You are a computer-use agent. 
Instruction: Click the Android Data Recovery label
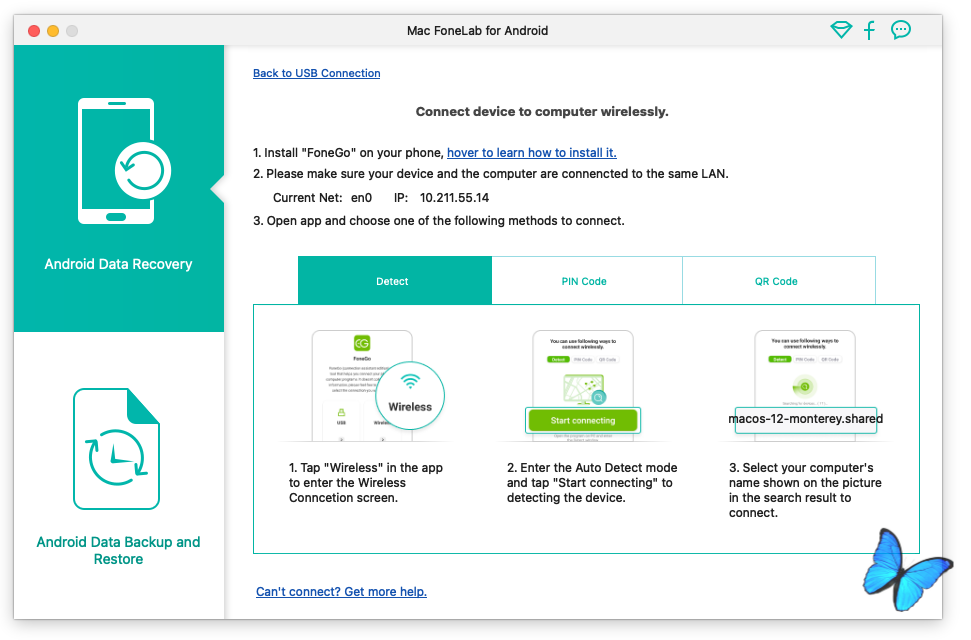118,264
